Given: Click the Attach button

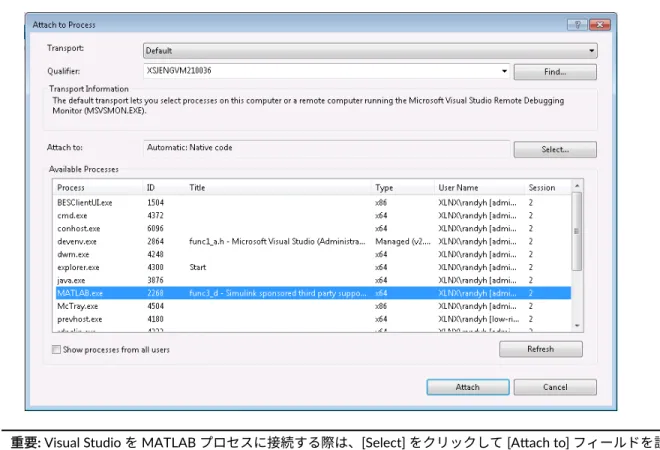Looking at the screenshot, I should [x=468, y=387].
